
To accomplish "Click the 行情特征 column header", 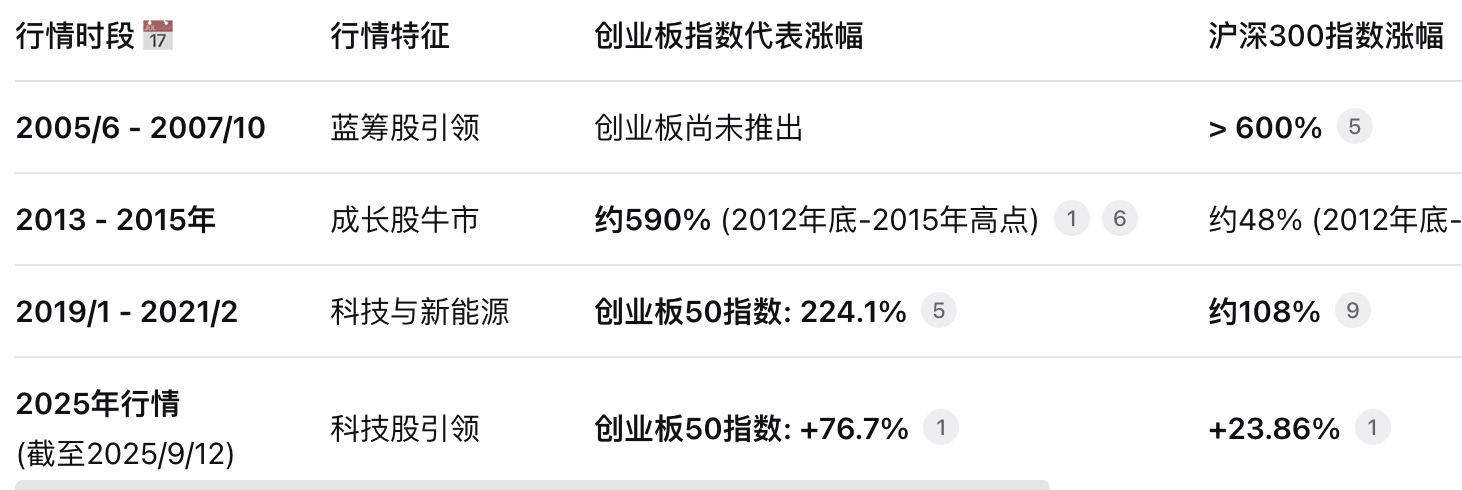I will pos(390,37).
